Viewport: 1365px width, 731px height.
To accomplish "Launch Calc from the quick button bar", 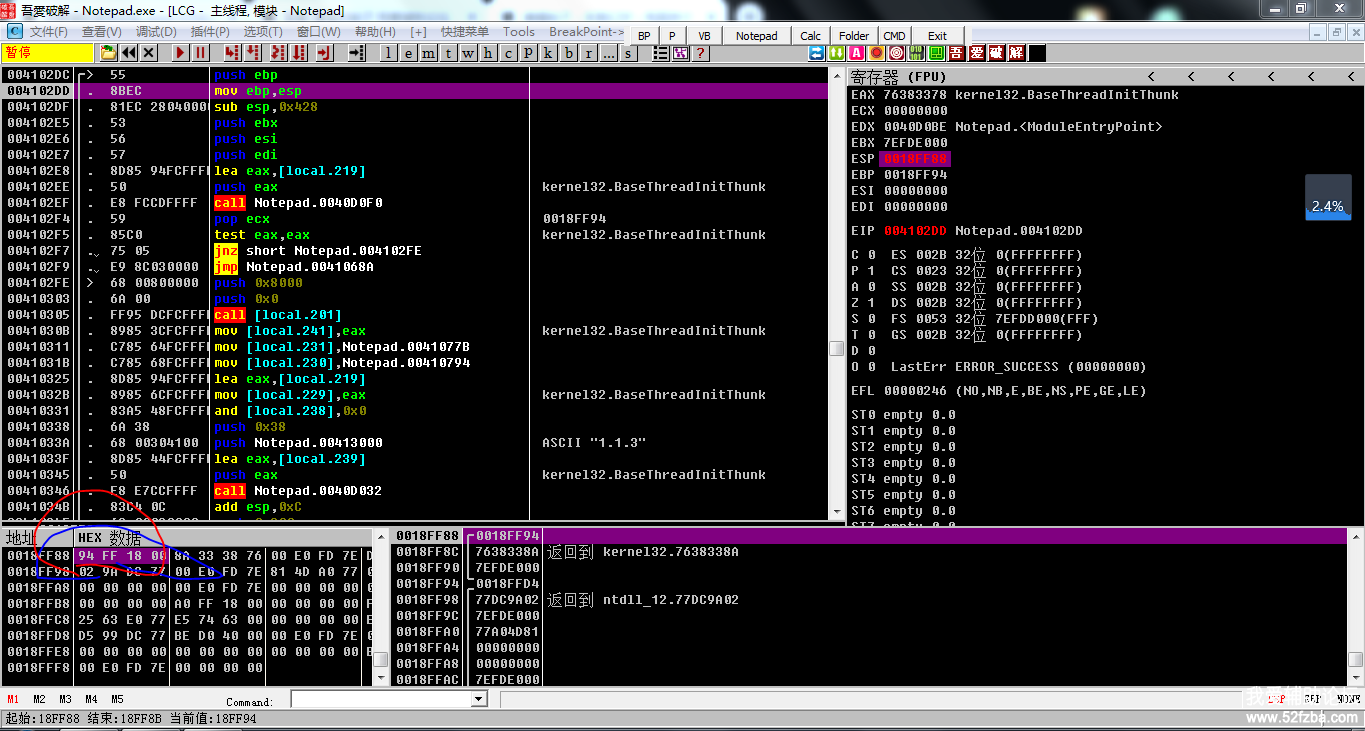I will (810, 36).
